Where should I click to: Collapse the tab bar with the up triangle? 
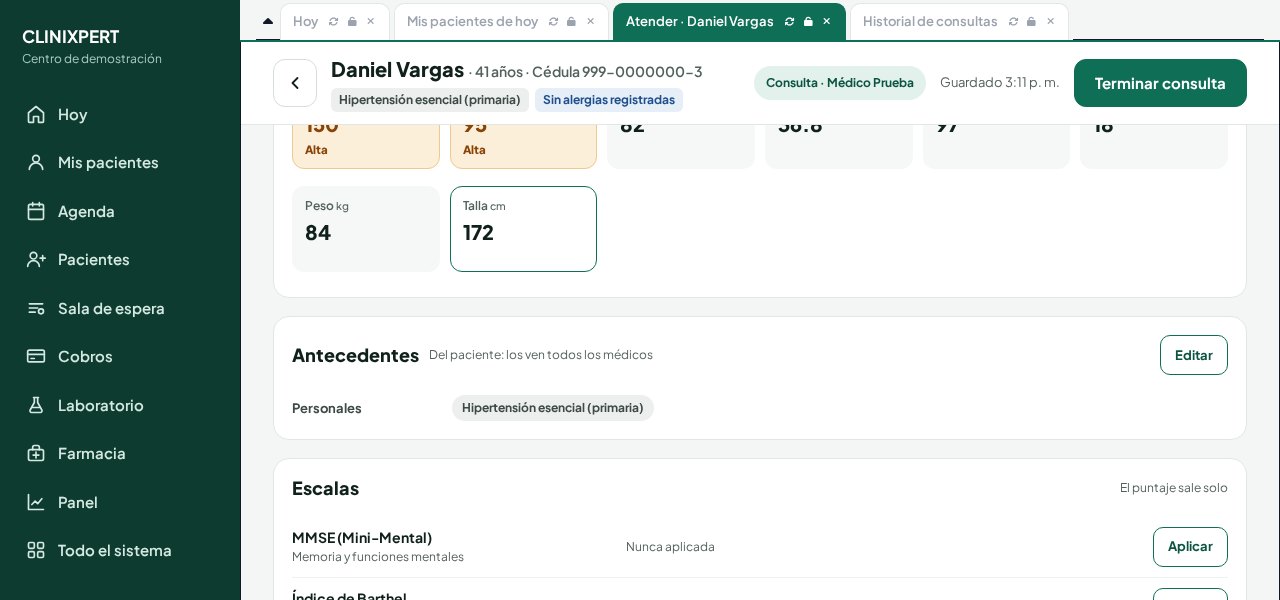tap(268, 21)
